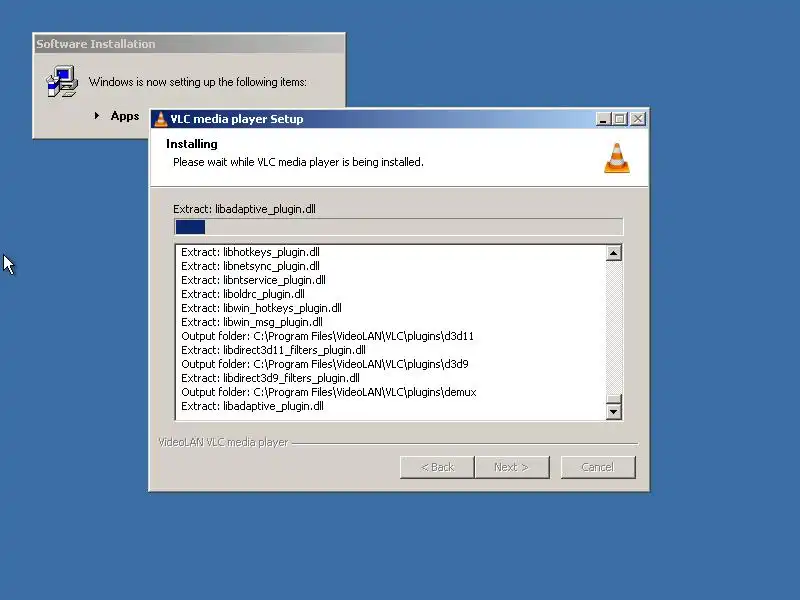Select 'Extract: libntservice_plugin.dll' log line
This screenshot has height=600, width=800.
coord(254,280)
